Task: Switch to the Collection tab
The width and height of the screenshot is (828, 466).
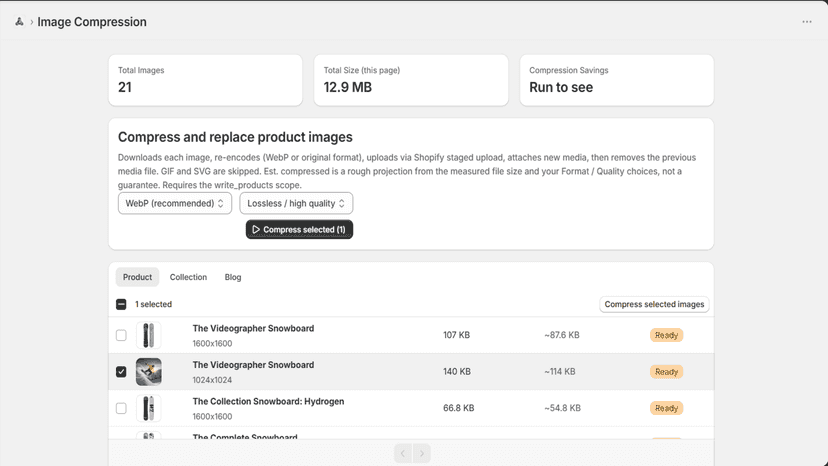Action: [188, 277]
